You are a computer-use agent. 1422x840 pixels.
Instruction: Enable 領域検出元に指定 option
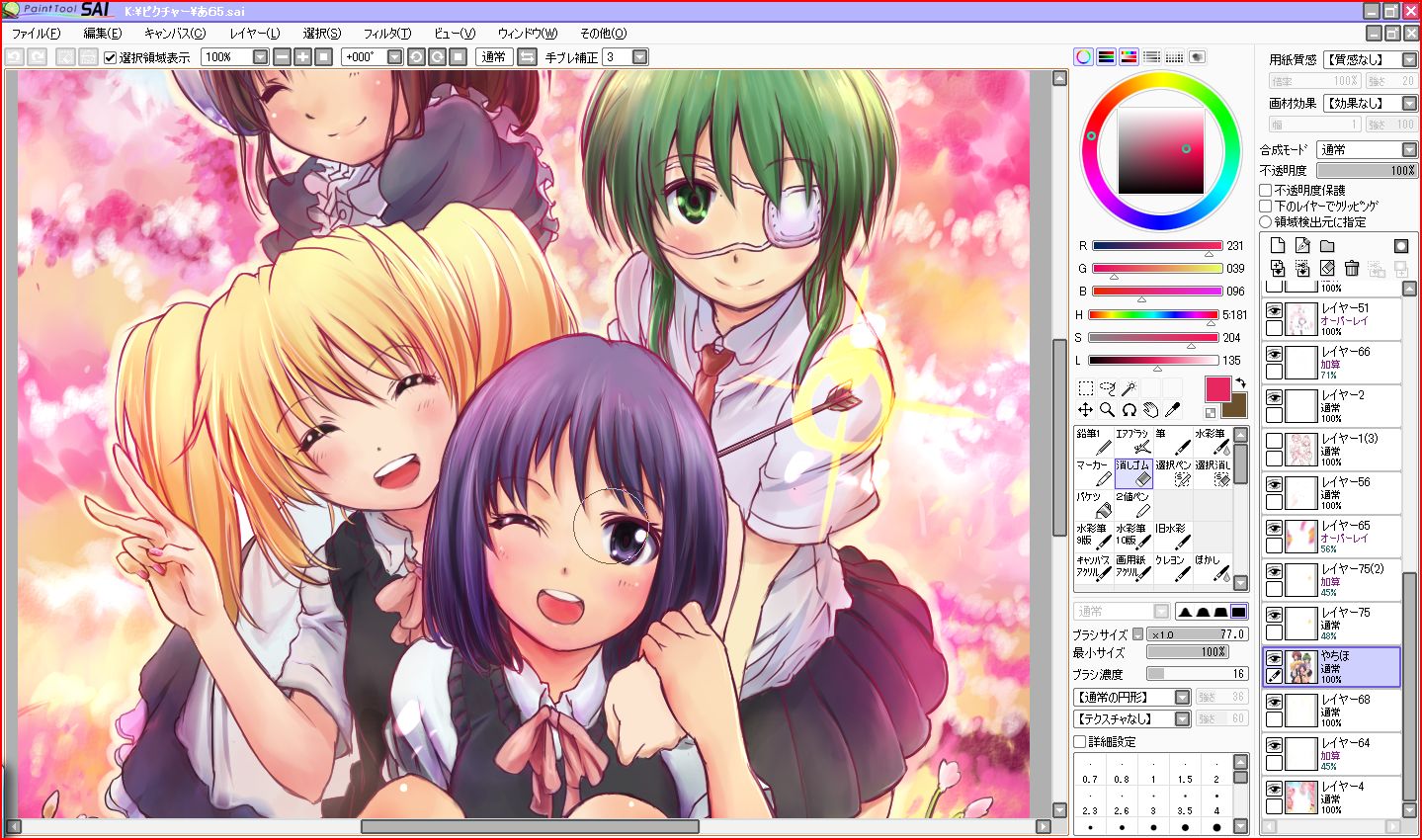click(1266, 221)
